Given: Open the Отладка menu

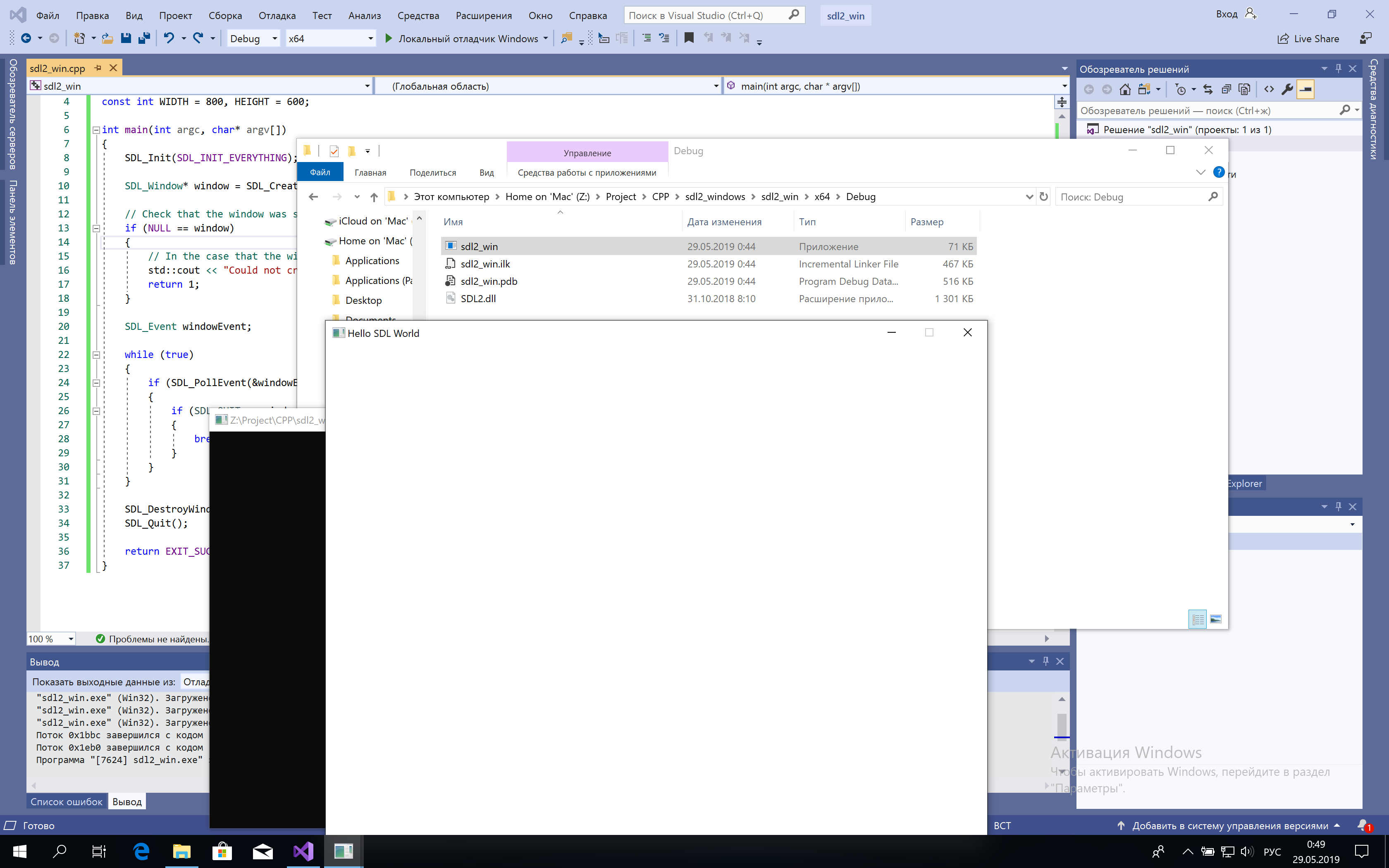Looking at the screenshot, I should (x=277, y=16).
